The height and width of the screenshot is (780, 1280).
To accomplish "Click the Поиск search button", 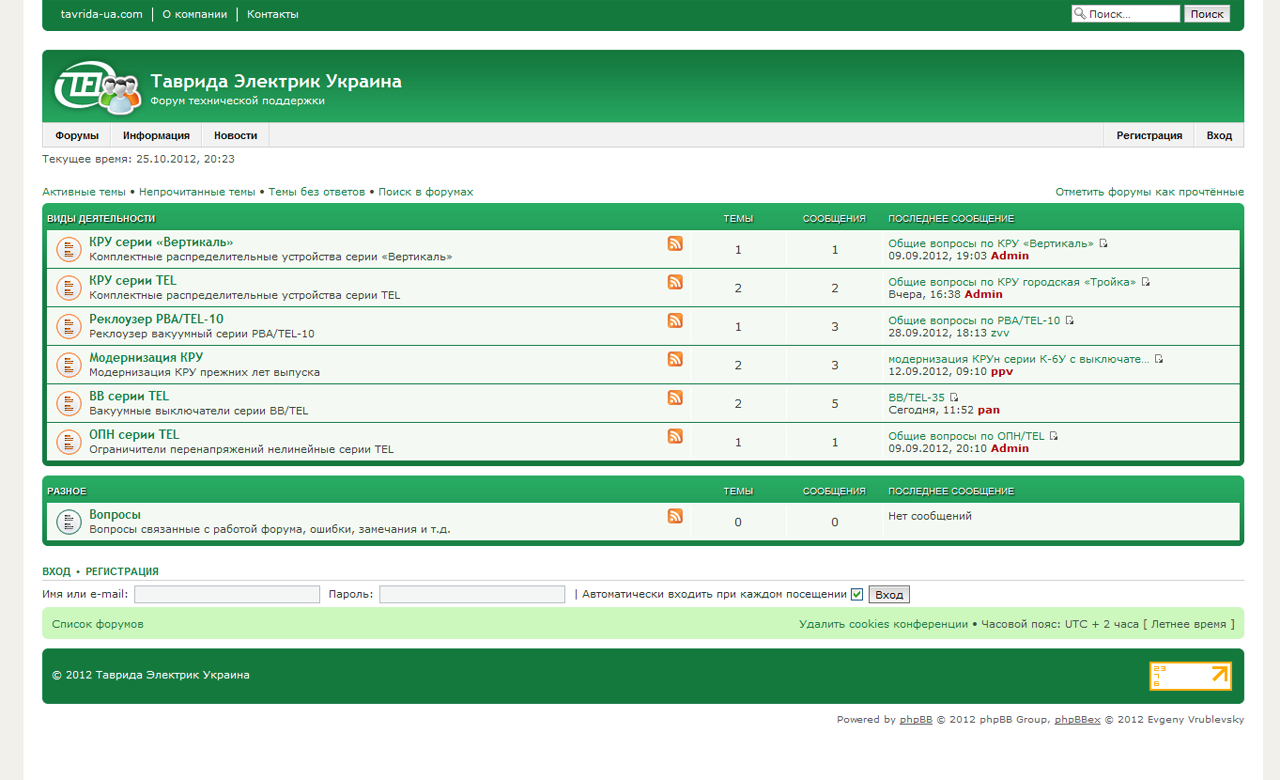I will (x=1207, y=14).
